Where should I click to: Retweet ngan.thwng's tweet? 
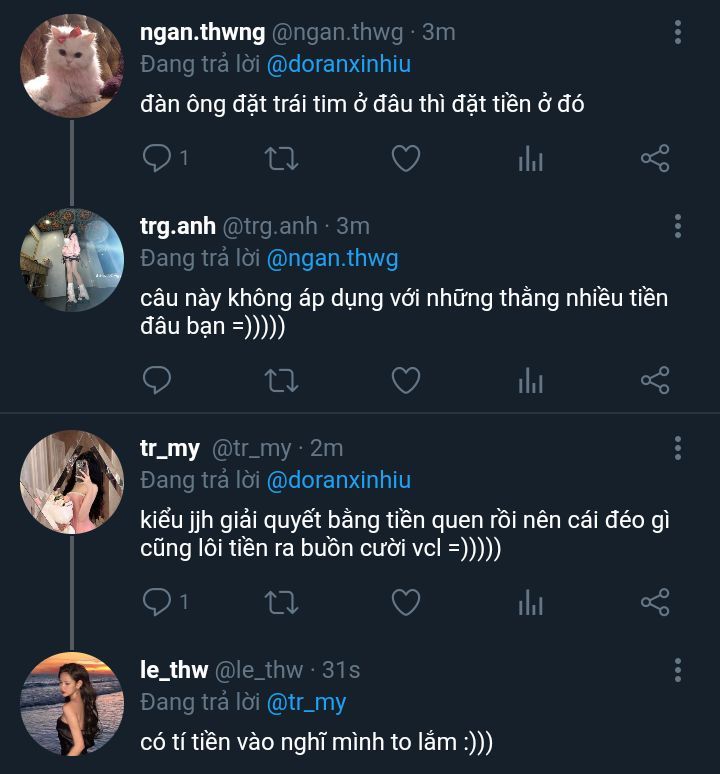[x=280, y=158]
